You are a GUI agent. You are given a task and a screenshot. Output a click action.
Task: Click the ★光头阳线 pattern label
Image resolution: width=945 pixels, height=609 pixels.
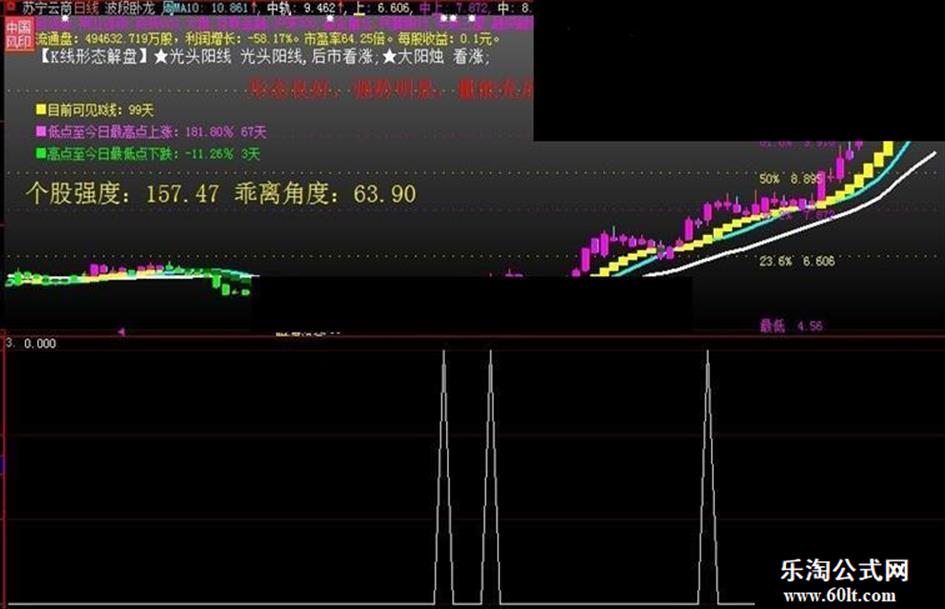(x=192, y=57)
